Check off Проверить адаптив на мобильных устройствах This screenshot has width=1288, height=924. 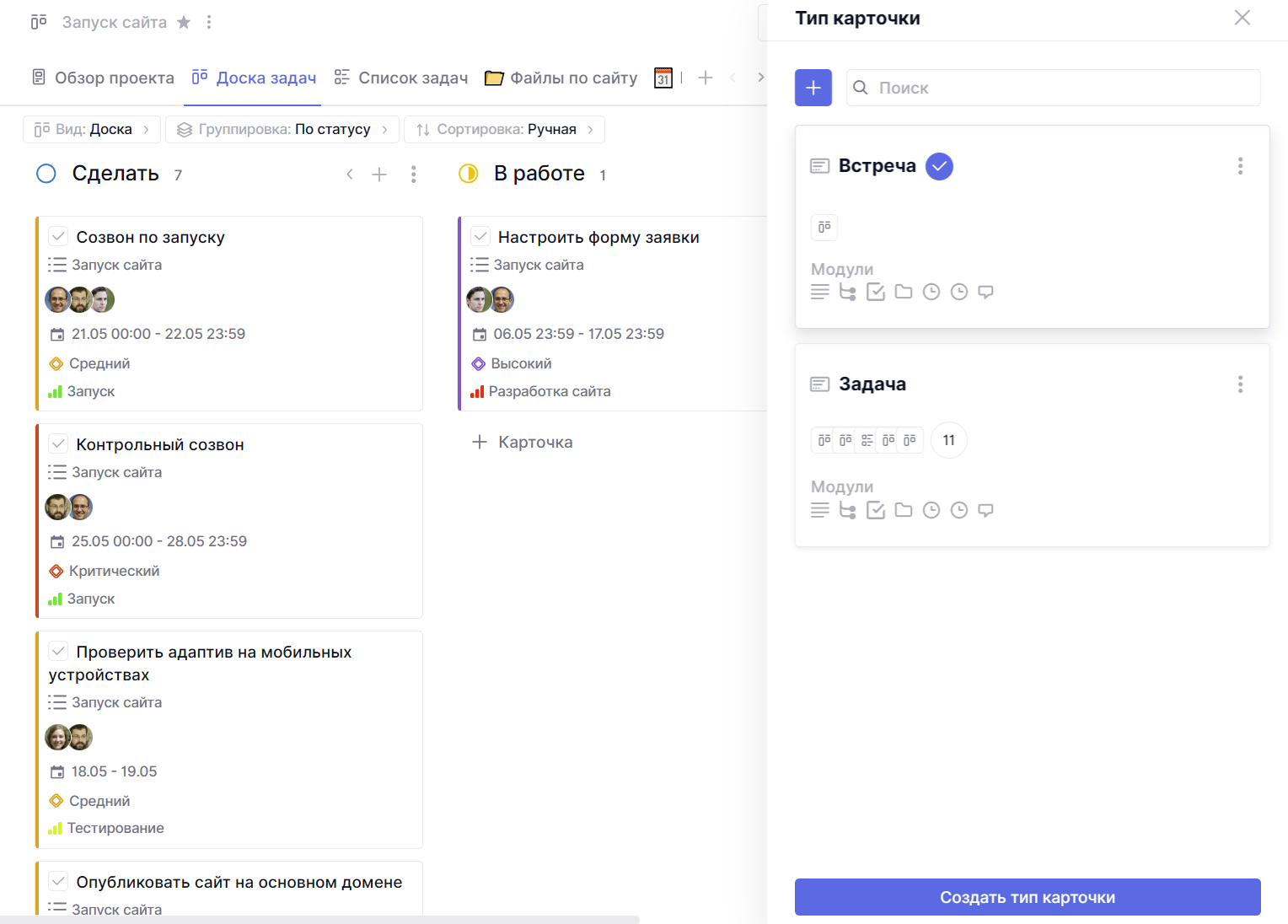(x=58, y=651)
